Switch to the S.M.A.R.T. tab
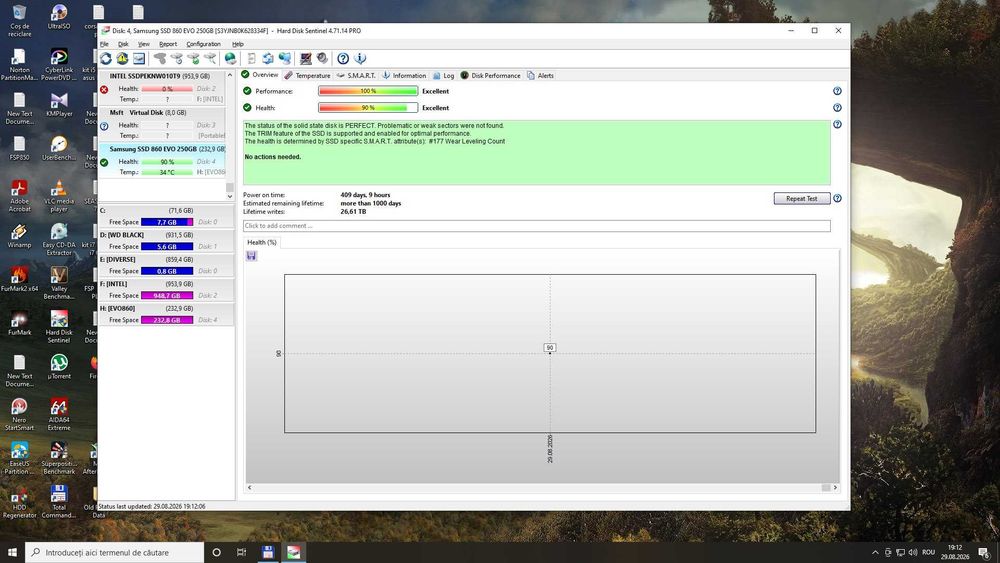 pyautogui.click(x=356, y=75)
